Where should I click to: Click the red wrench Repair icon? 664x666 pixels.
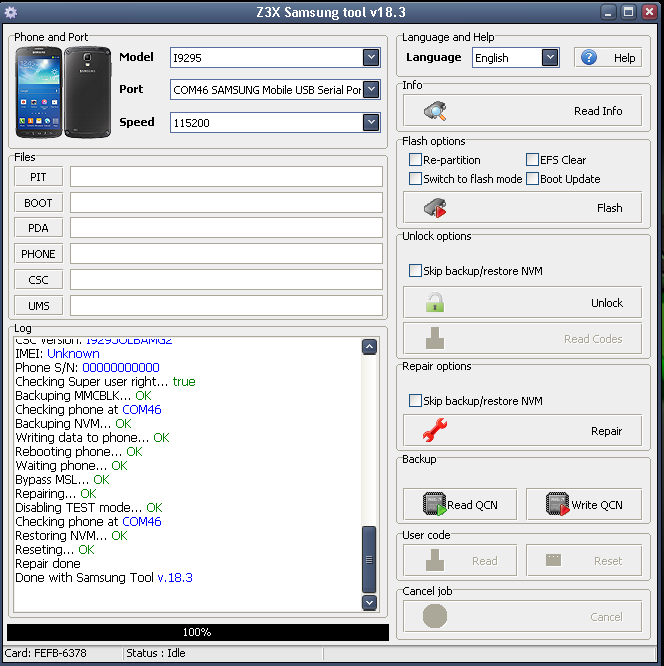click(x=435, y=431)
